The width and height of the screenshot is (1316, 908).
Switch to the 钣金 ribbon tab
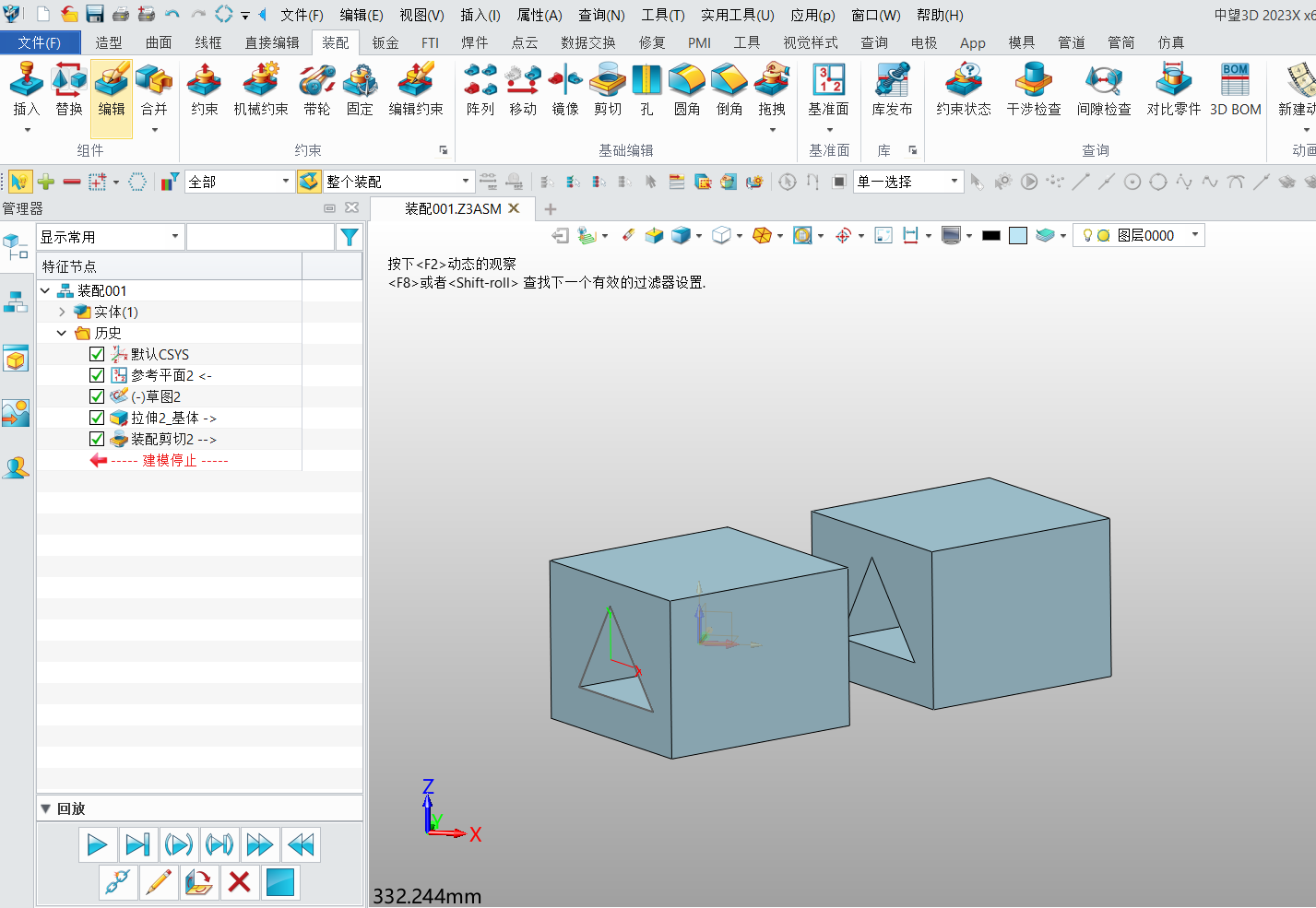coord(385,42)
